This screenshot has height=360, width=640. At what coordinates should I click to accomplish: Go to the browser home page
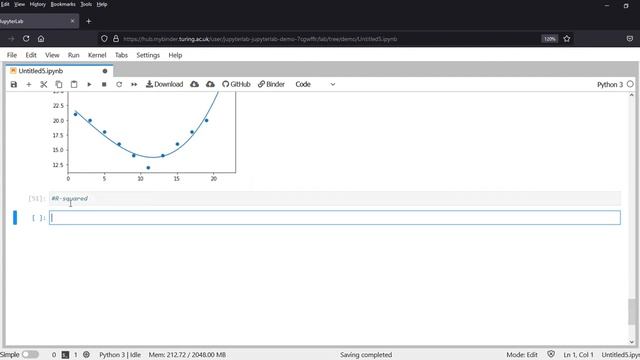pyautogui.click(x=41, y=39)
